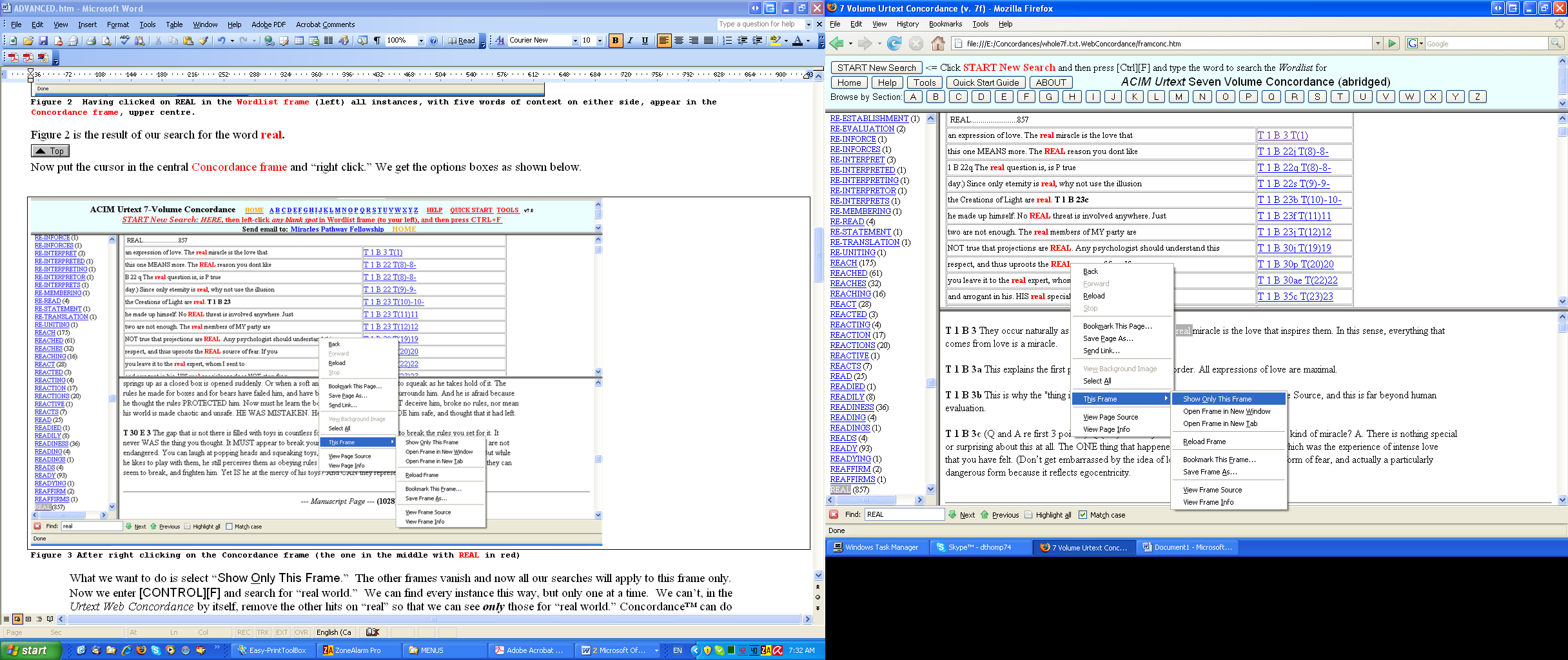The width and height of the screenshot is (1568, 660).
Task: Click the Insert Table icon
Action: 299,41
